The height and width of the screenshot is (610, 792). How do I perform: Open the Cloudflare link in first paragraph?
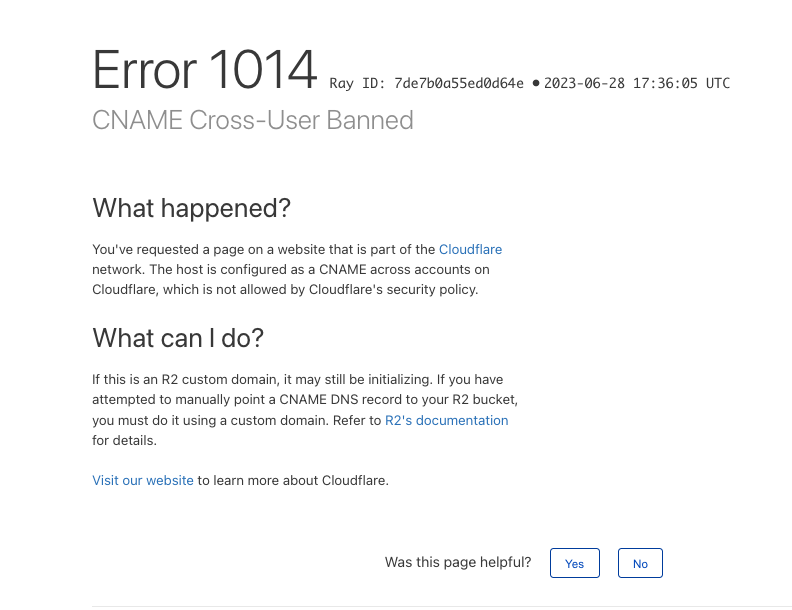point(470,249)
